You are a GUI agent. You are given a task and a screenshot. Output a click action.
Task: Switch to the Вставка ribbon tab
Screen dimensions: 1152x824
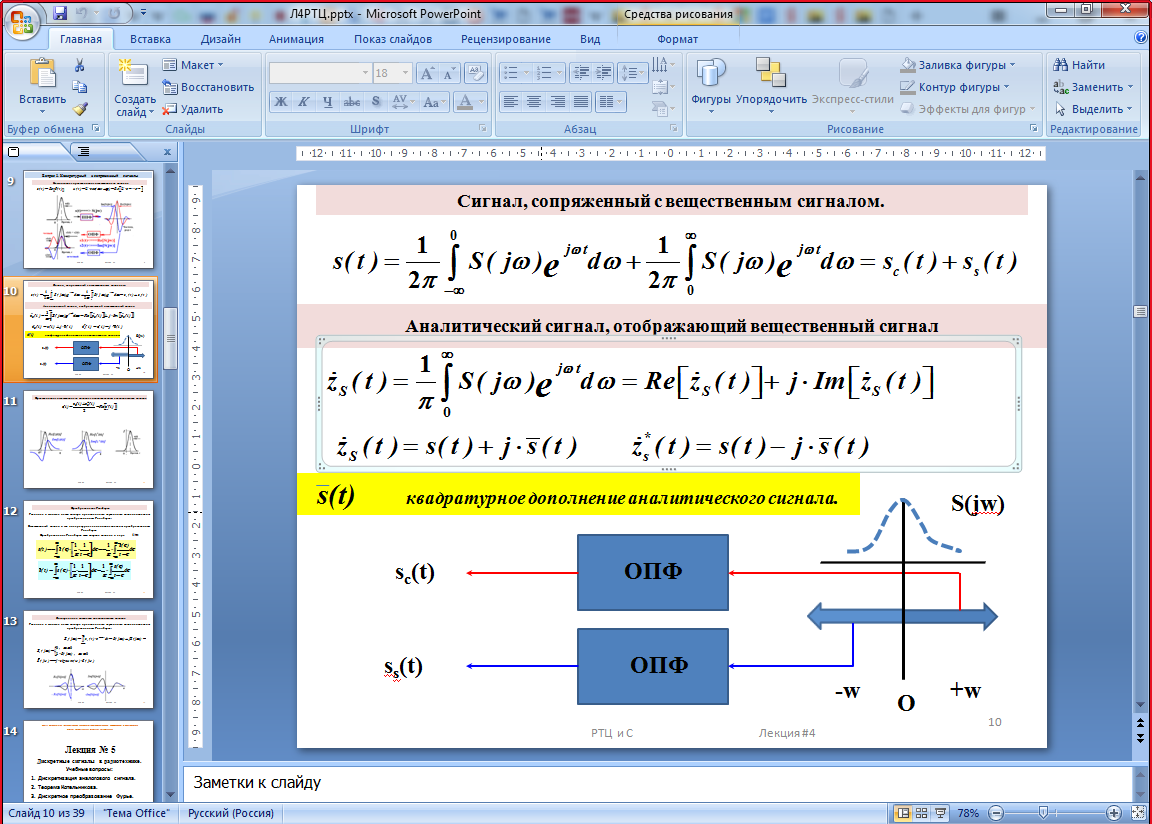[150, 39]
